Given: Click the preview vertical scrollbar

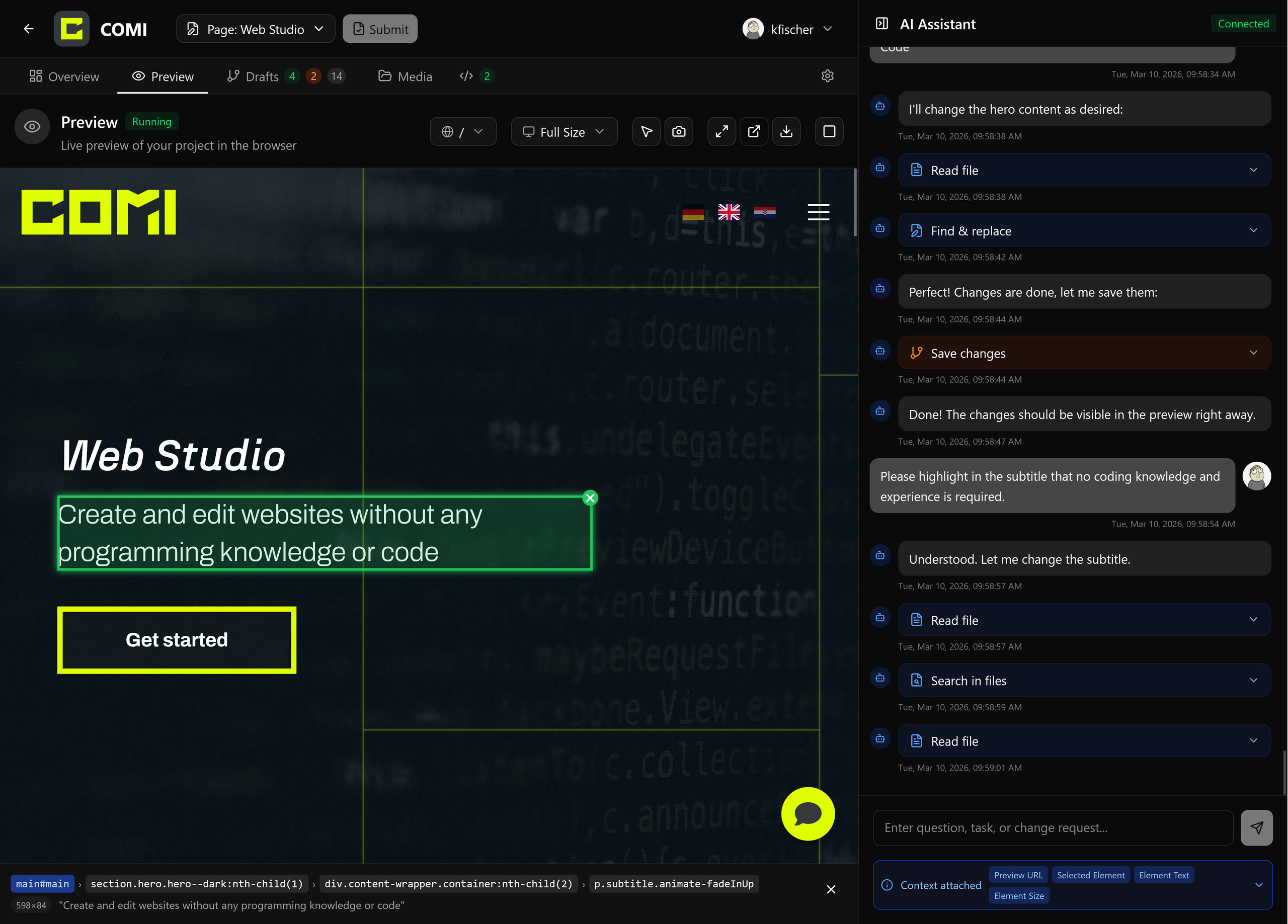Looking at the screenshot, I should click(x=855, y=202).
